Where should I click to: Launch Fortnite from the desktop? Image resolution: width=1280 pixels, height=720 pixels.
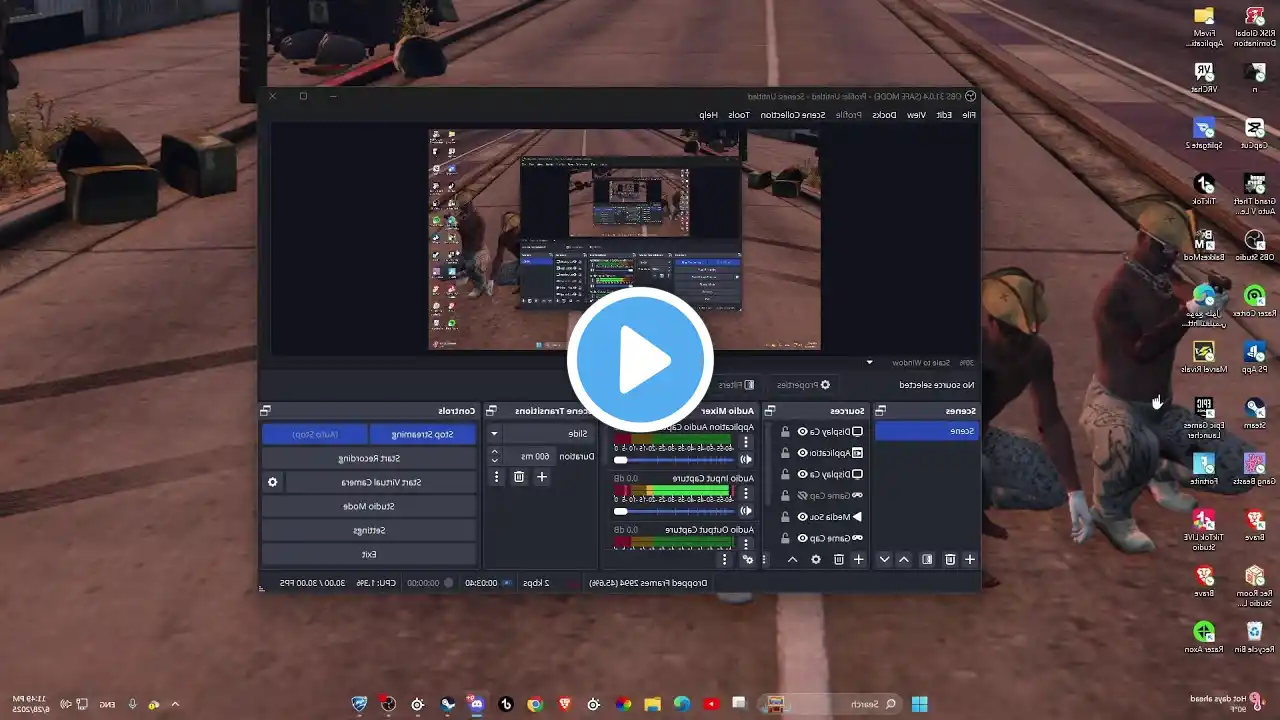point(1204,469)
